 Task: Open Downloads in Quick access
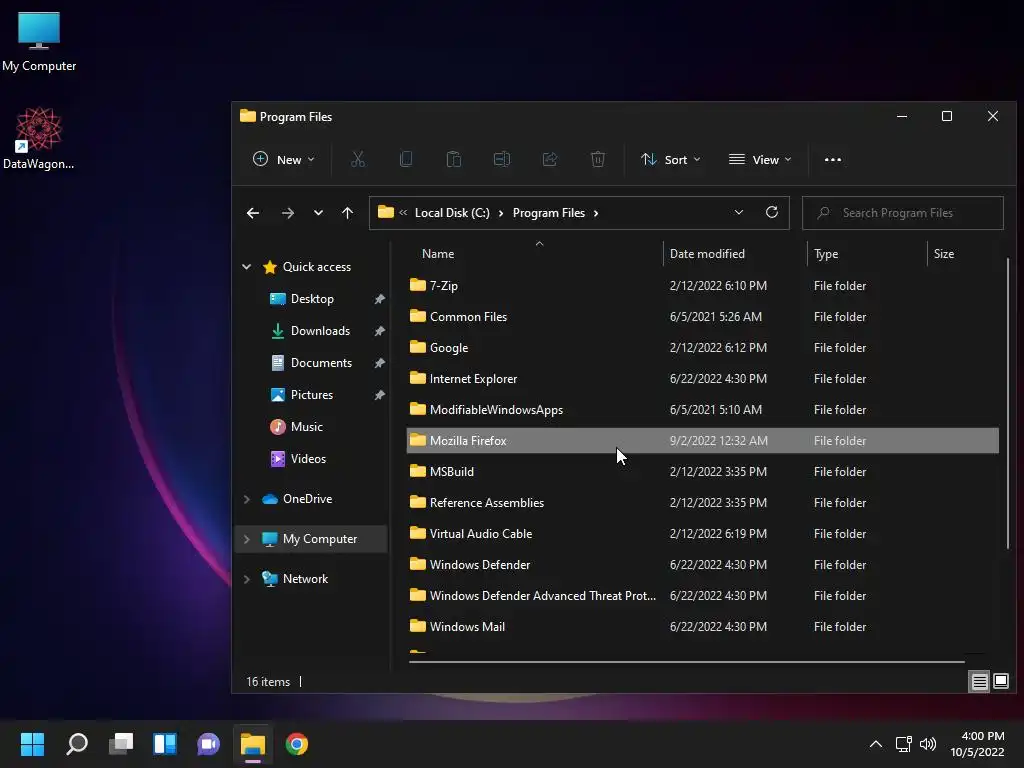point(320,331)
